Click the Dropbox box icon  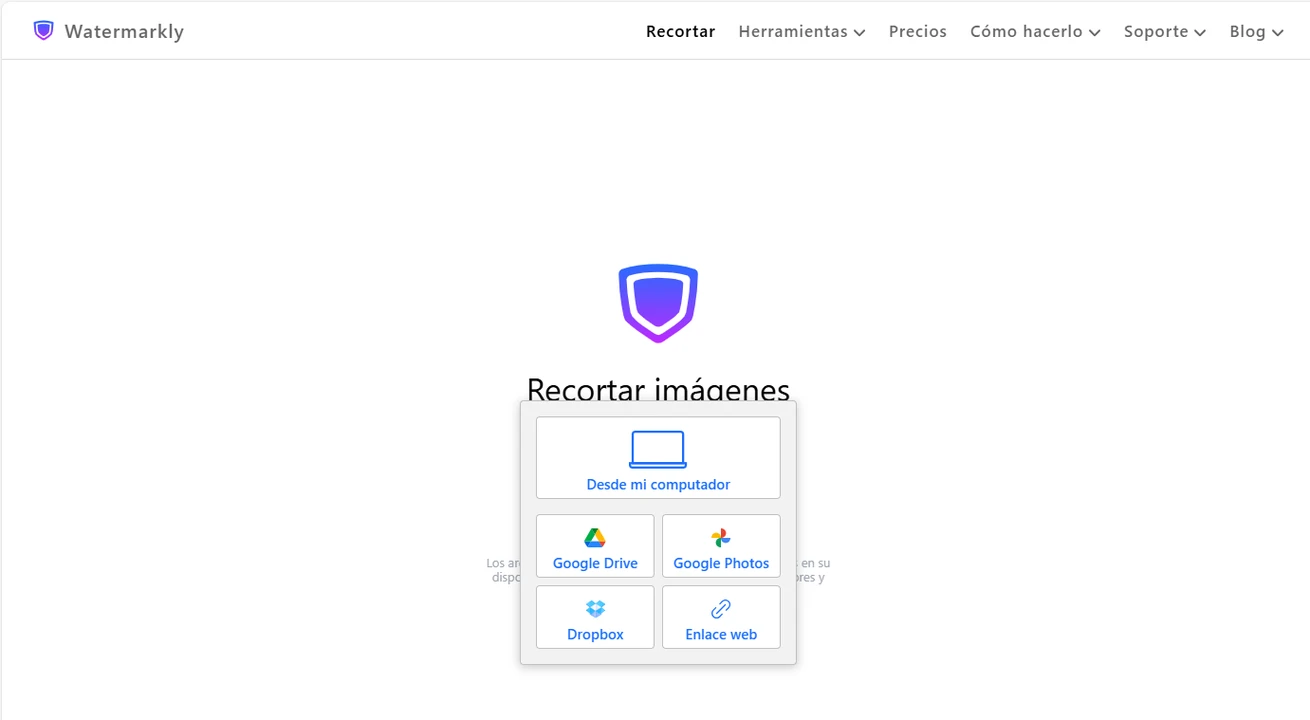pos(595,609)
